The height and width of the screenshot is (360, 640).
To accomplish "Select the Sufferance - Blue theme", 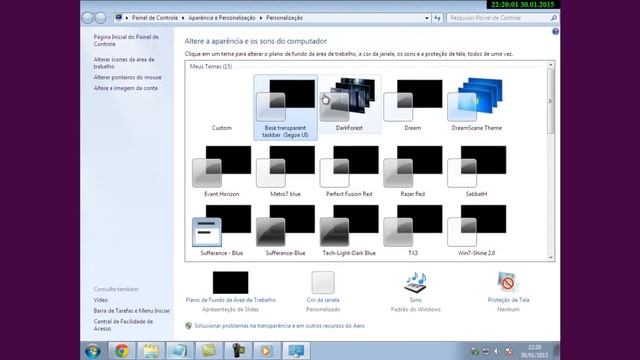I will [x=222, y=231].
